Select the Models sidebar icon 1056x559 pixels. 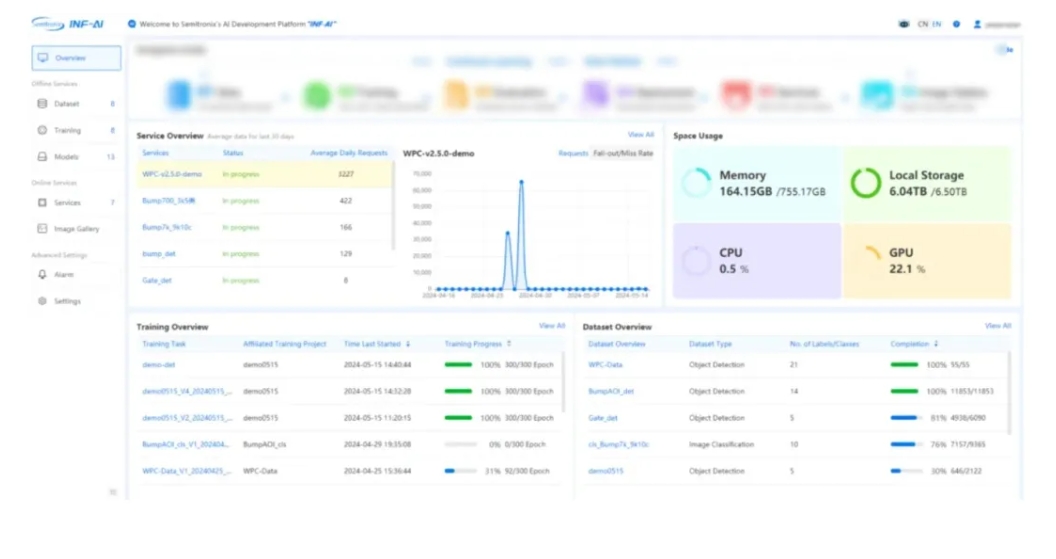coord(42,157)
